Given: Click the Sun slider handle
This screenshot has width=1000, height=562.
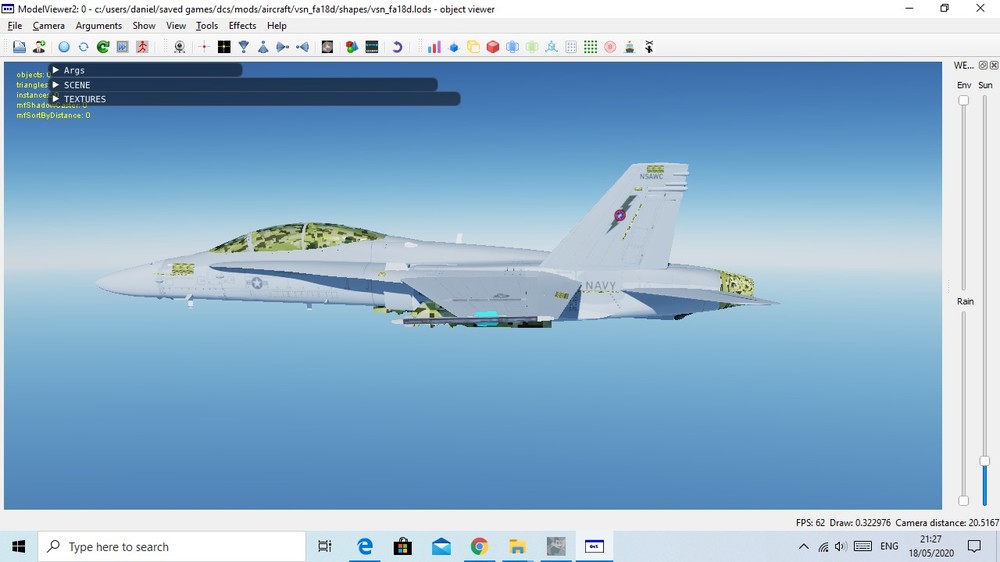Looking at the screenshot, I should click(x=985, y=460).
